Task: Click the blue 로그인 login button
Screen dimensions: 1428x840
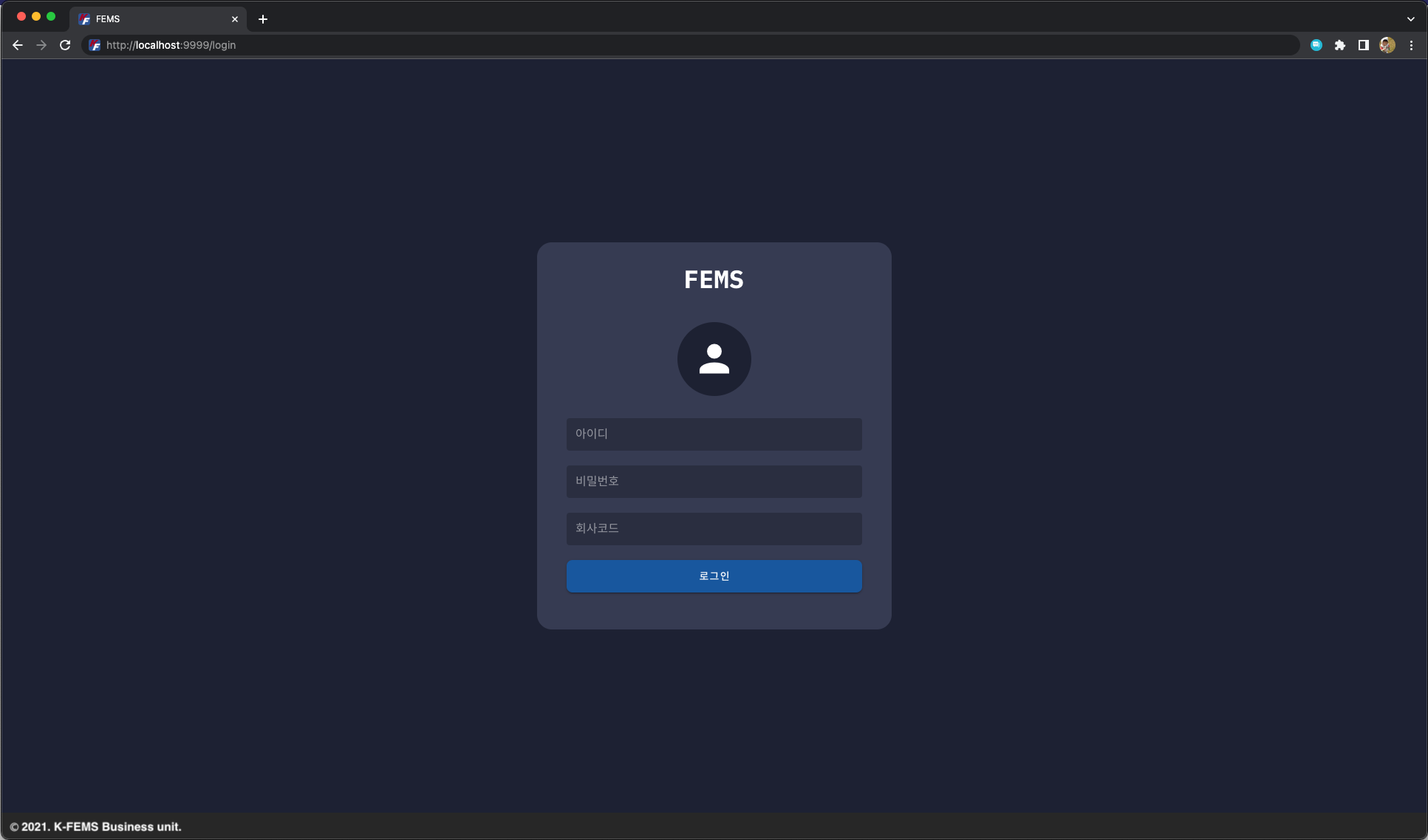Action: coord(714,576)
